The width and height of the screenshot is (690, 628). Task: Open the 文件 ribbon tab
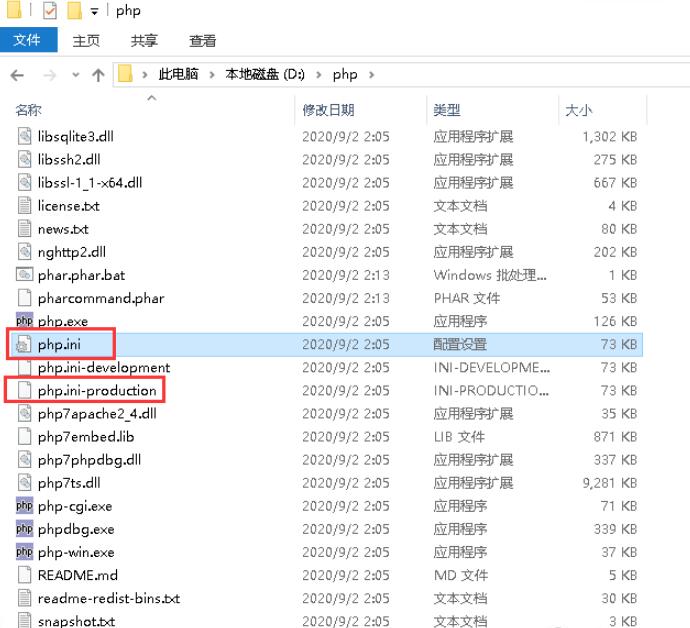(28, 40)
